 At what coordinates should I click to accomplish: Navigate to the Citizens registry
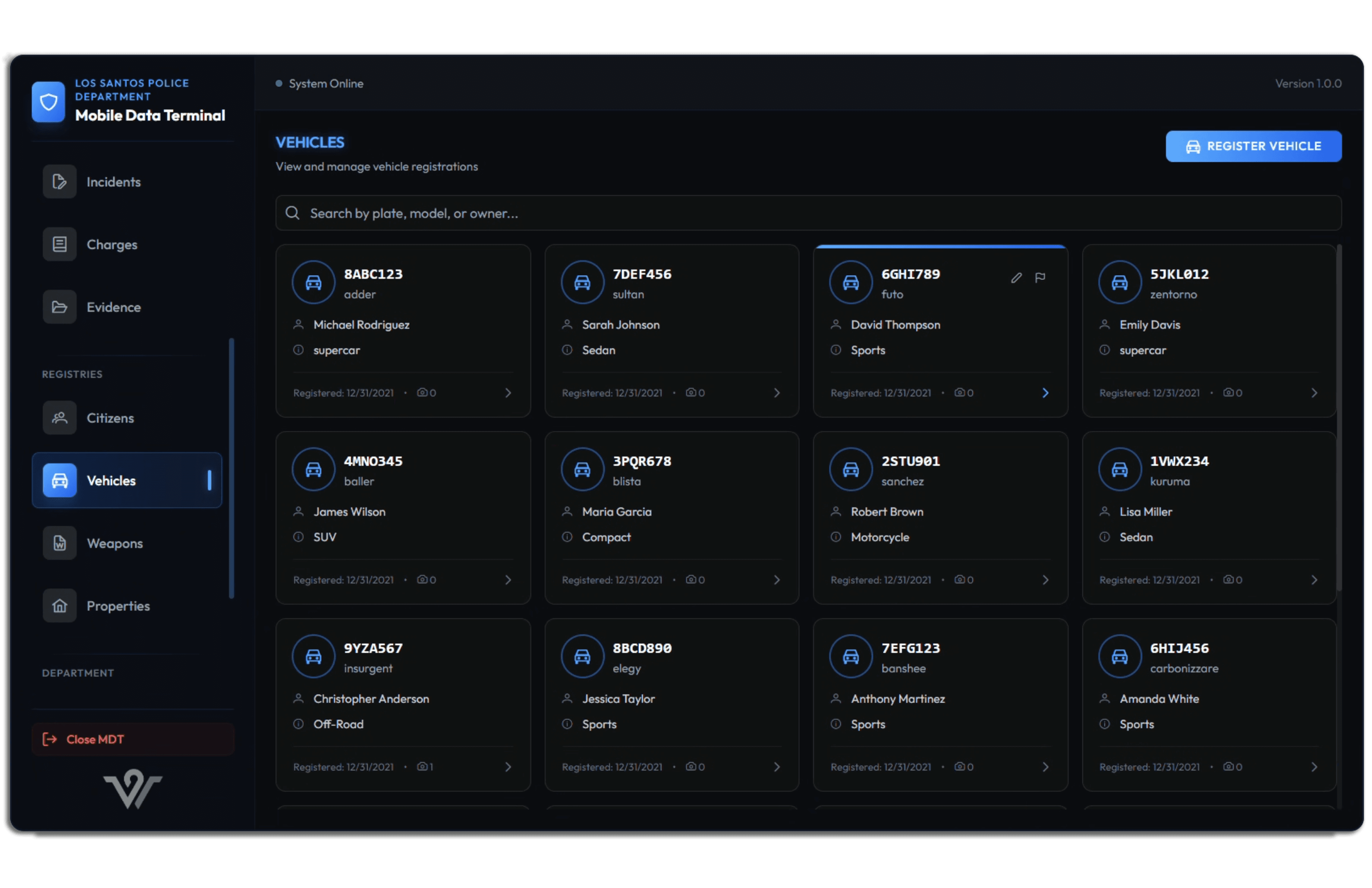(x=127, y=418)
